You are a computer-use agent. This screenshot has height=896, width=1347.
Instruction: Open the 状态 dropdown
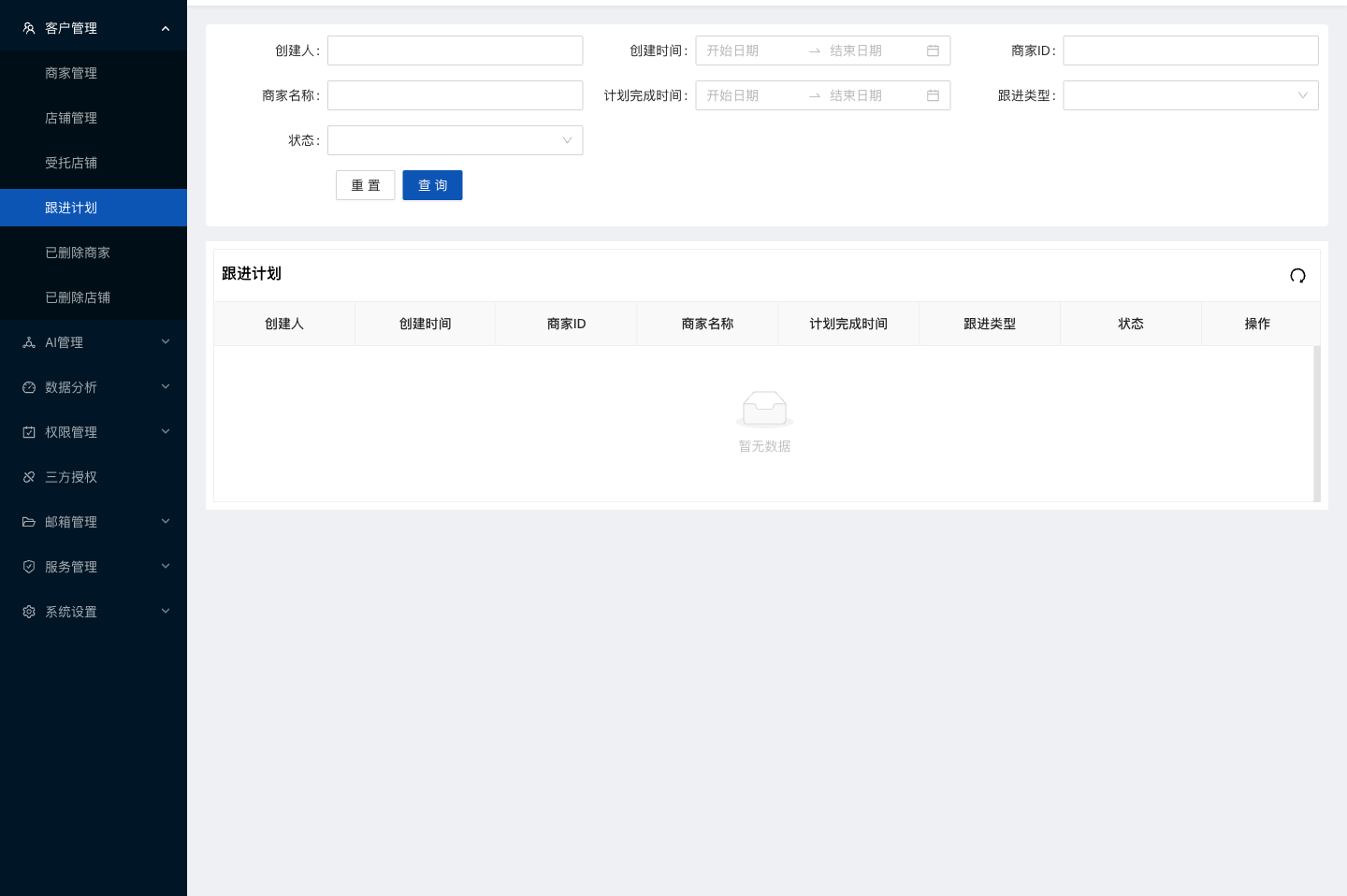point(456,140)
